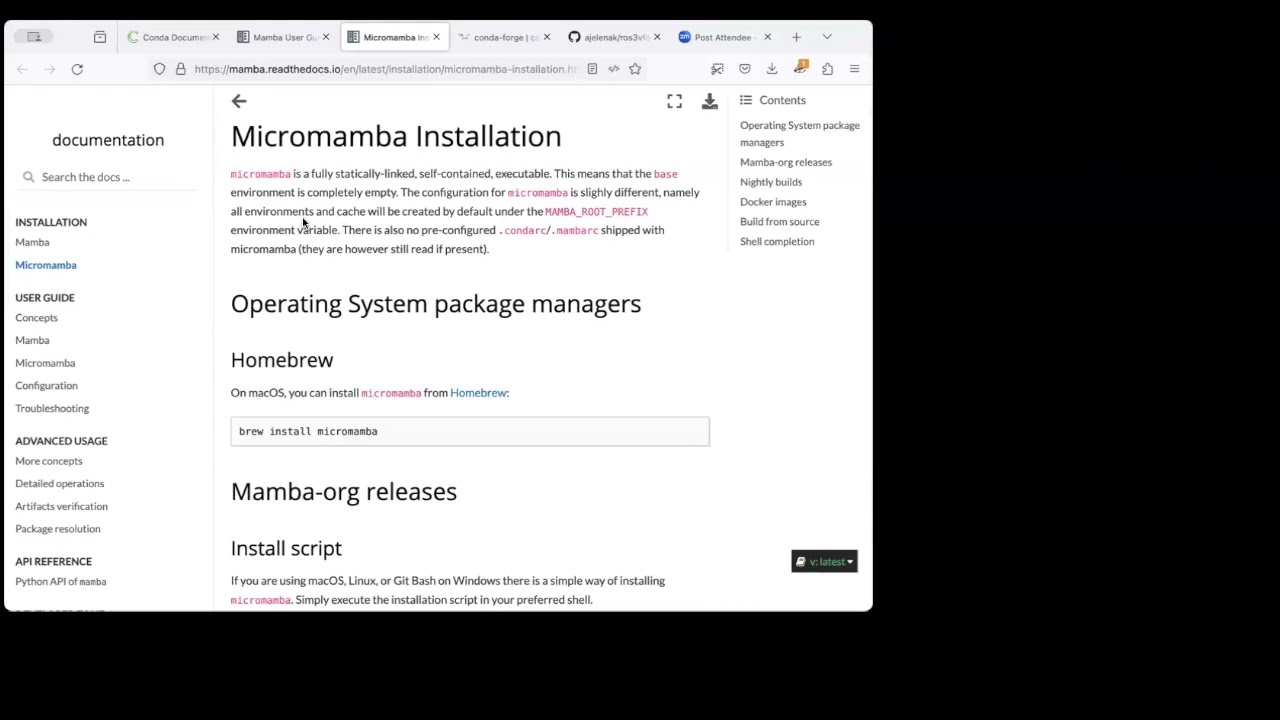Click the site security padlock icon
1280x720 pixels.
point(180,69)
